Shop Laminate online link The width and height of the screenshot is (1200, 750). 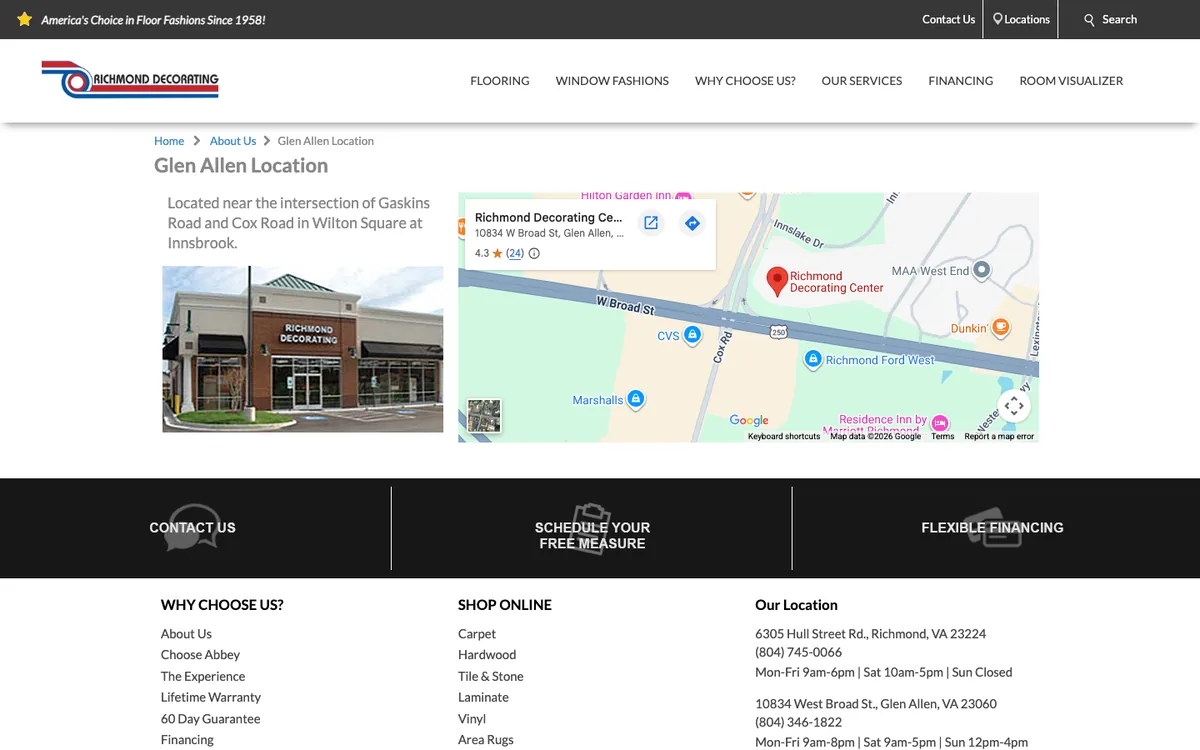[x=483, y=697]
